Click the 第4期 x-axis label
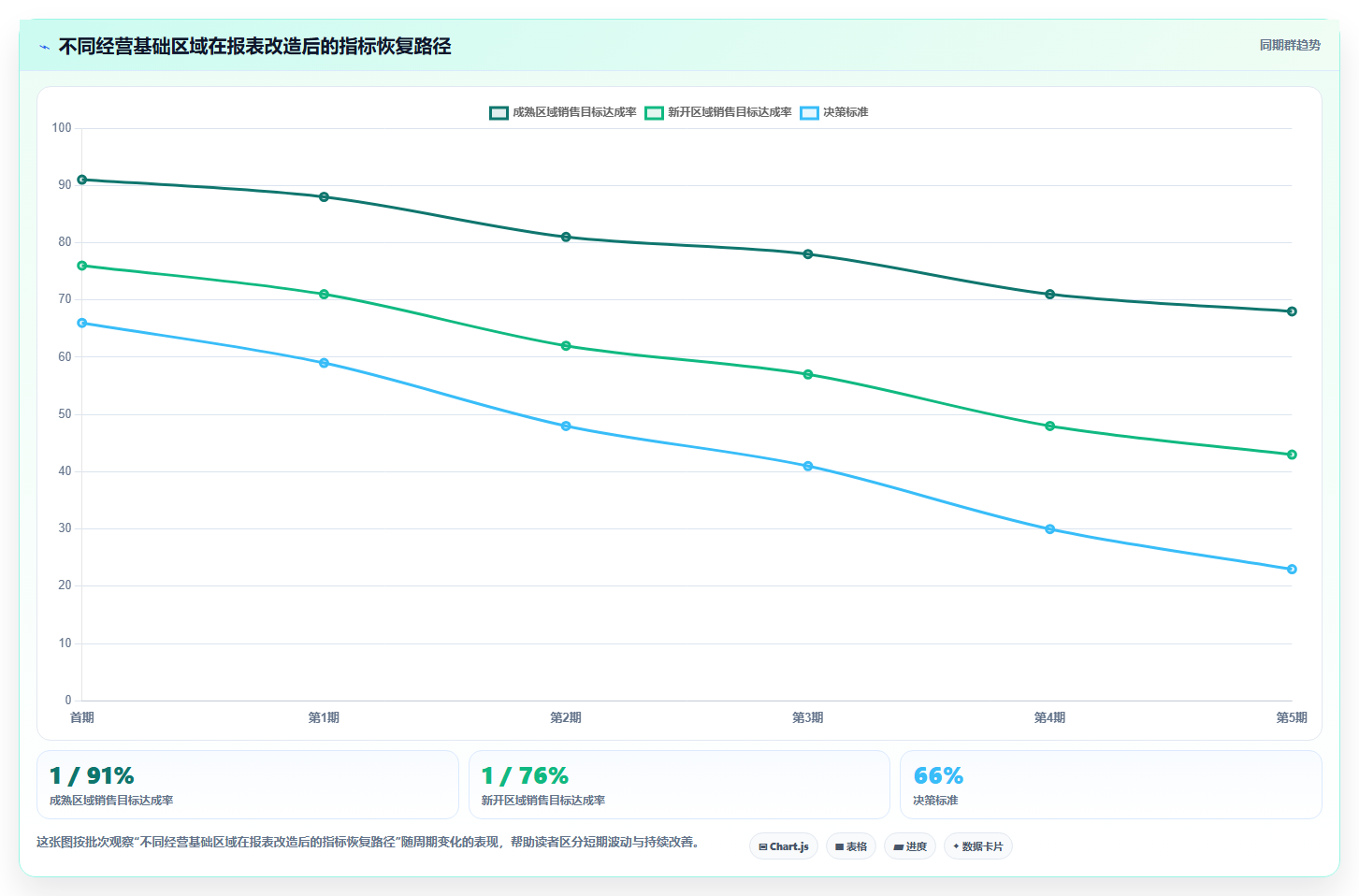1359x896 pixels. pyautogui.click(x=1049, y=717)
